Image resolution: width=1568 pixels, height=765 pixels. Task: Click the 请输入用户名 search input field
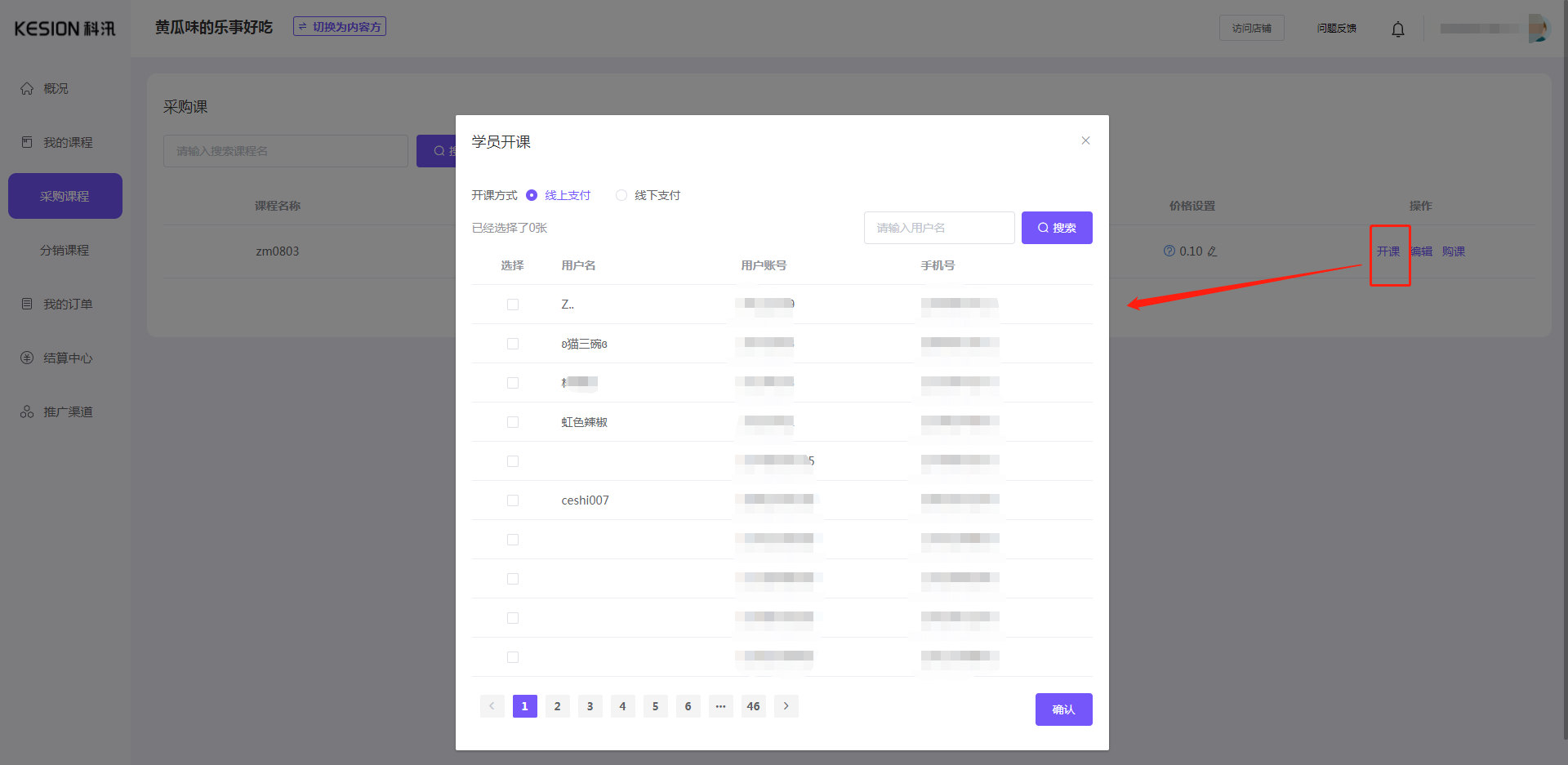(x=939, y=228)
